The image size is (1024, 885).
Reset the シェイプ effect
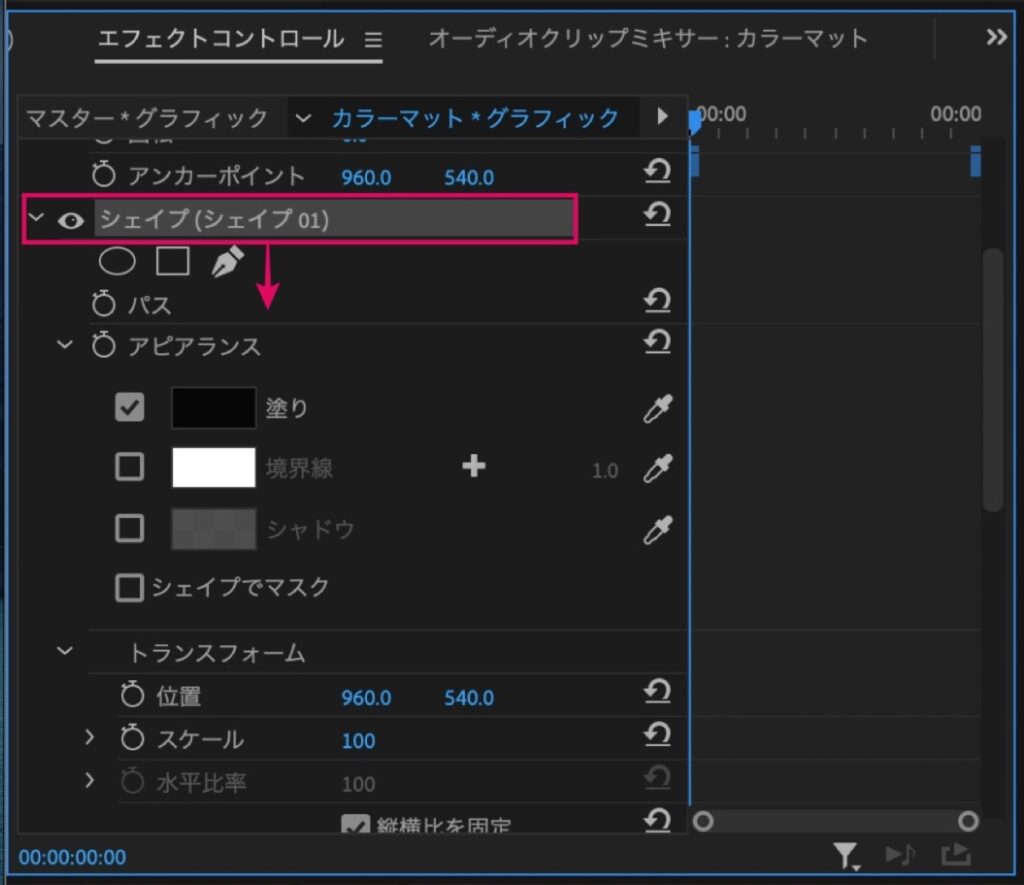point(657,214)
